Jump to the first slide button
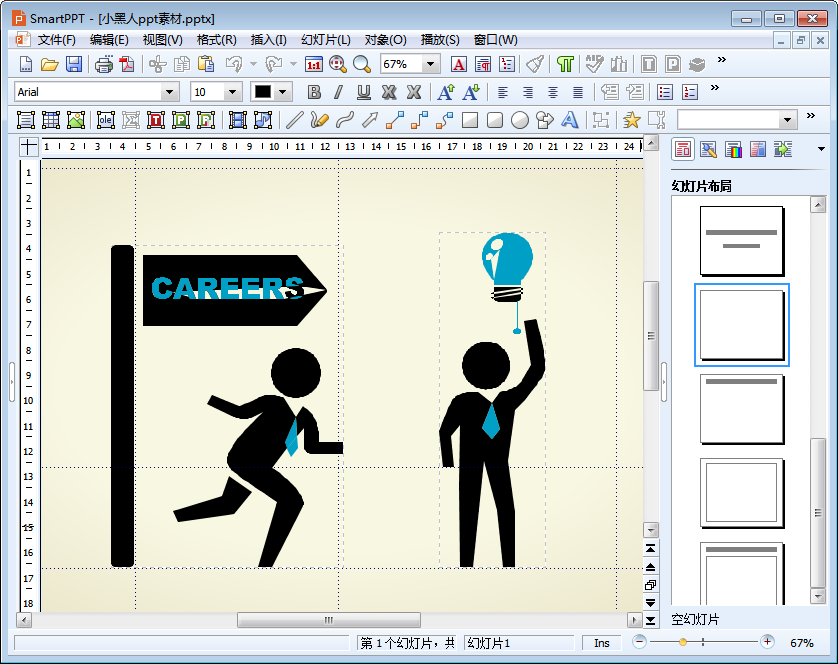Viewport: 838px width, 664px height. click(x=650, y=549)
